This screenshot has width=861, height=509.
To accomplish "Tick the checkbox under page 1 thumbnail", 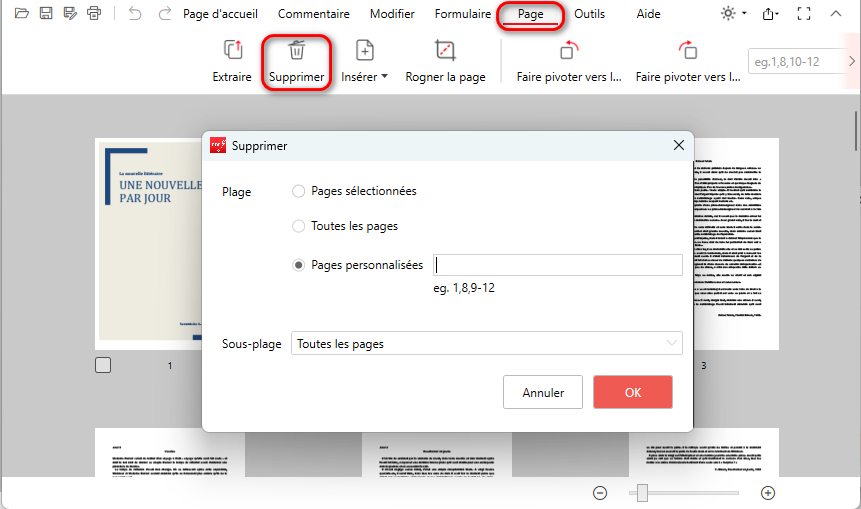I will coord(103,365).
